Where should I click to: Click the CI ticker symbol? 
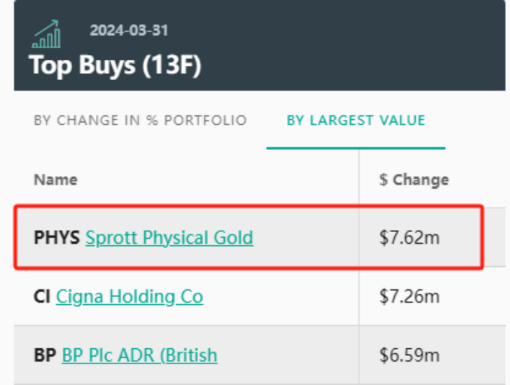42,296
